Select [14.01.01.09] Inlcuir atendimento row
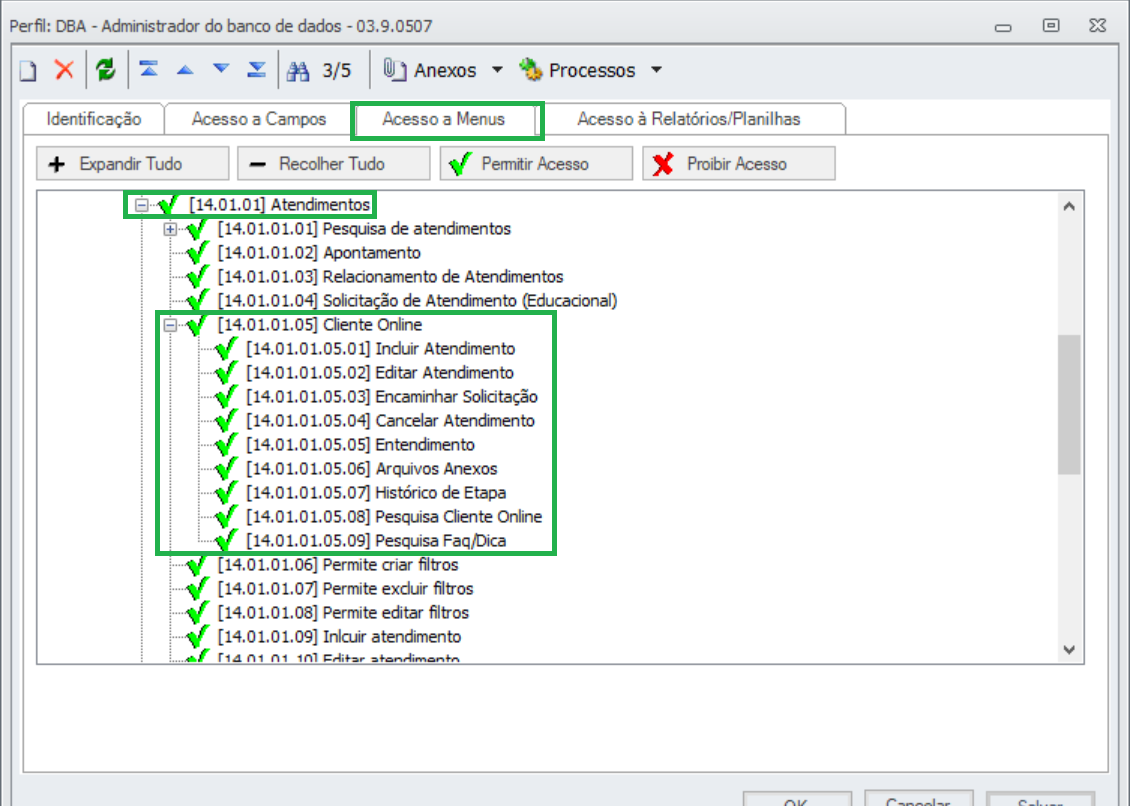1130x806 pixels. click(x=339, y=637)
